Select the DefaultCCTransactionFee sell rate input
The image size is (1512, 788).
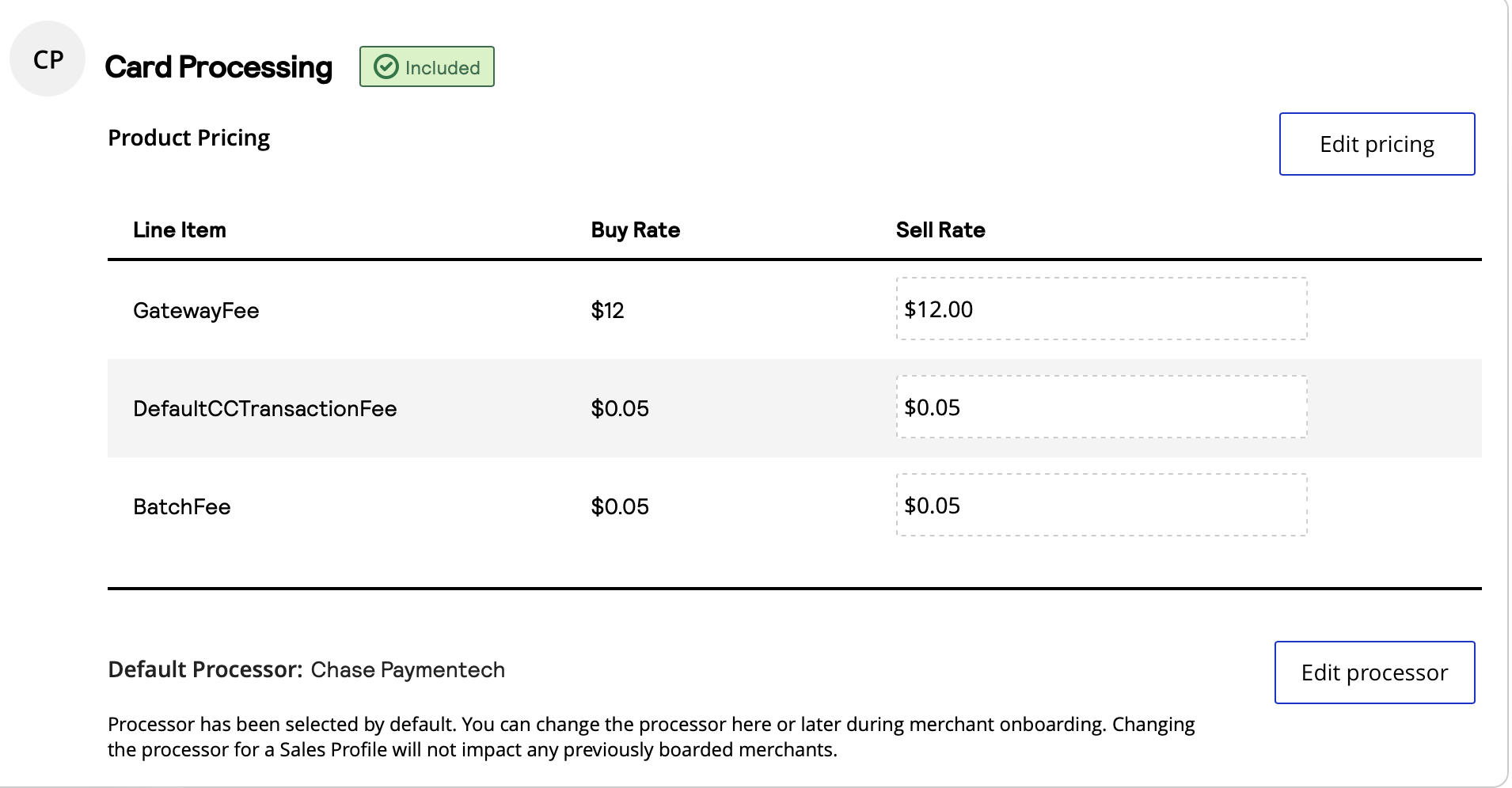pos(1100,407)
